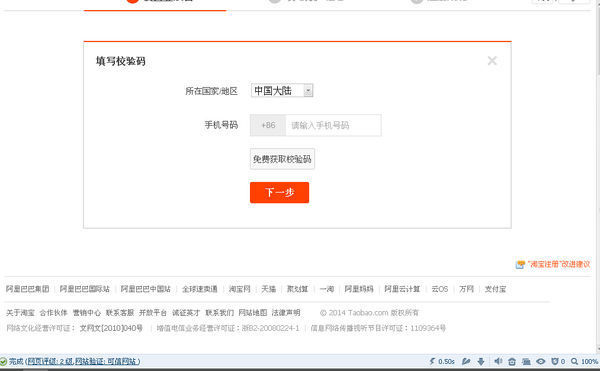
Task: Click the orange 下一步 button
Action: [x=279, y=192]
